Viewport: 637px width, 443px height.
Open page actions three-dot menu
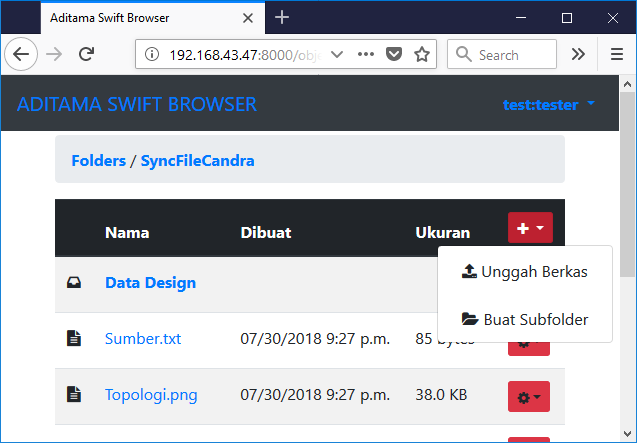(x=366, y=54)
